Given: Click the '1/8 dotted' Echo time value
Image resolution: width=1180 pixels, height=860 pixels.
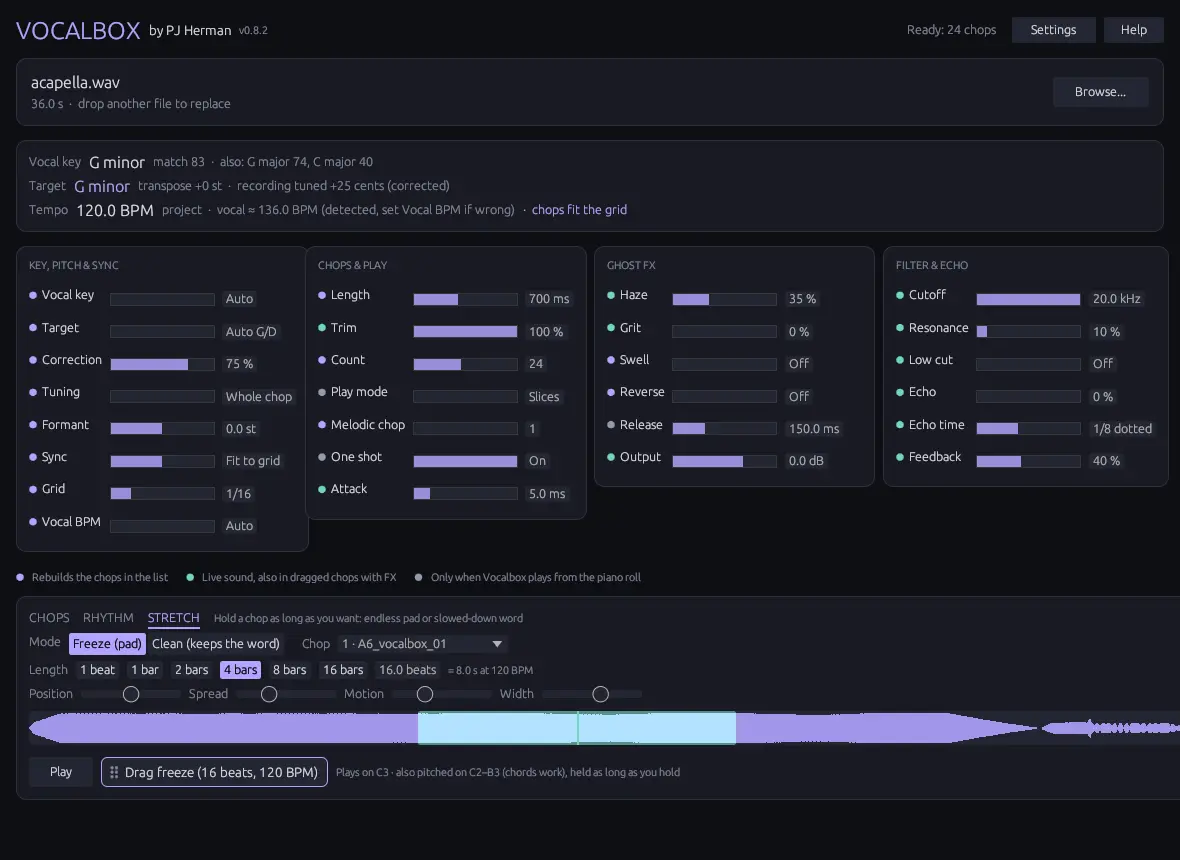Looking at the screenshot, I should tap(1122, 429).
